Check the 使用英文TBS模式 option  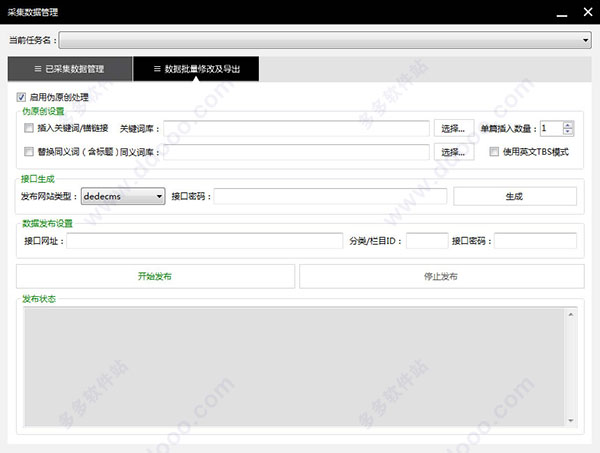tap(494, 152)
